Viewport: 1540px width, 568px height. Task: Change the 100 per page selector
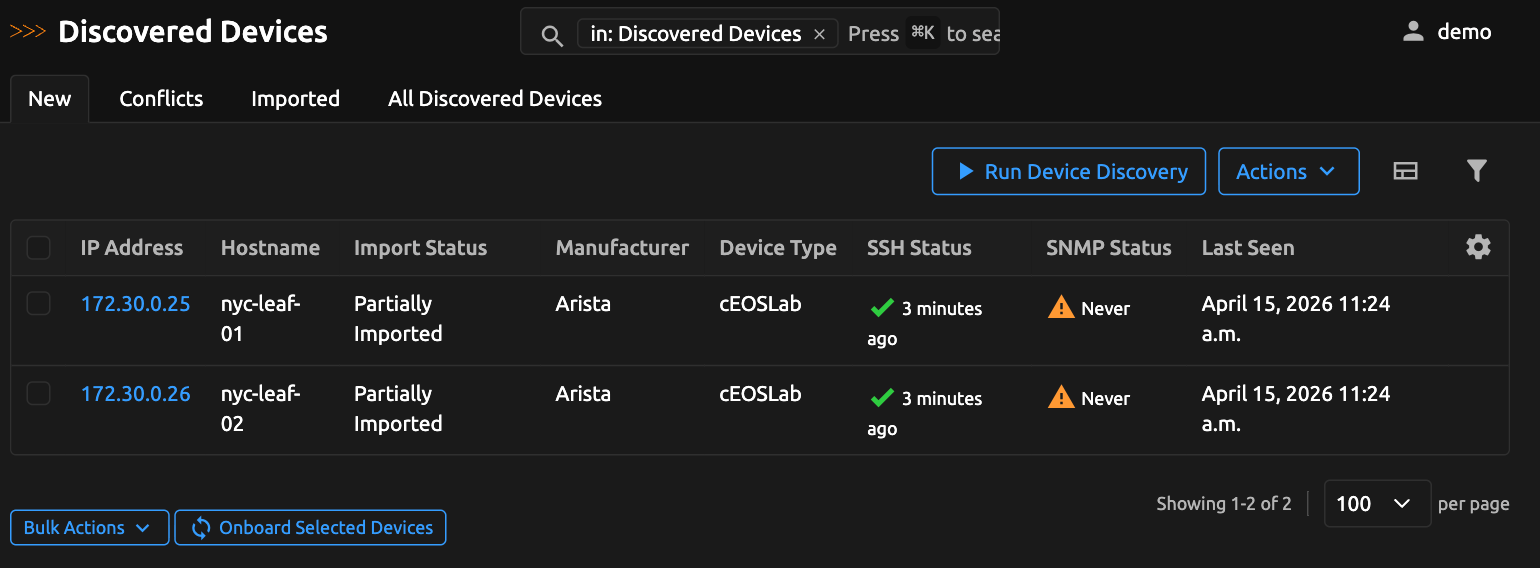[x=1376, y=503]
